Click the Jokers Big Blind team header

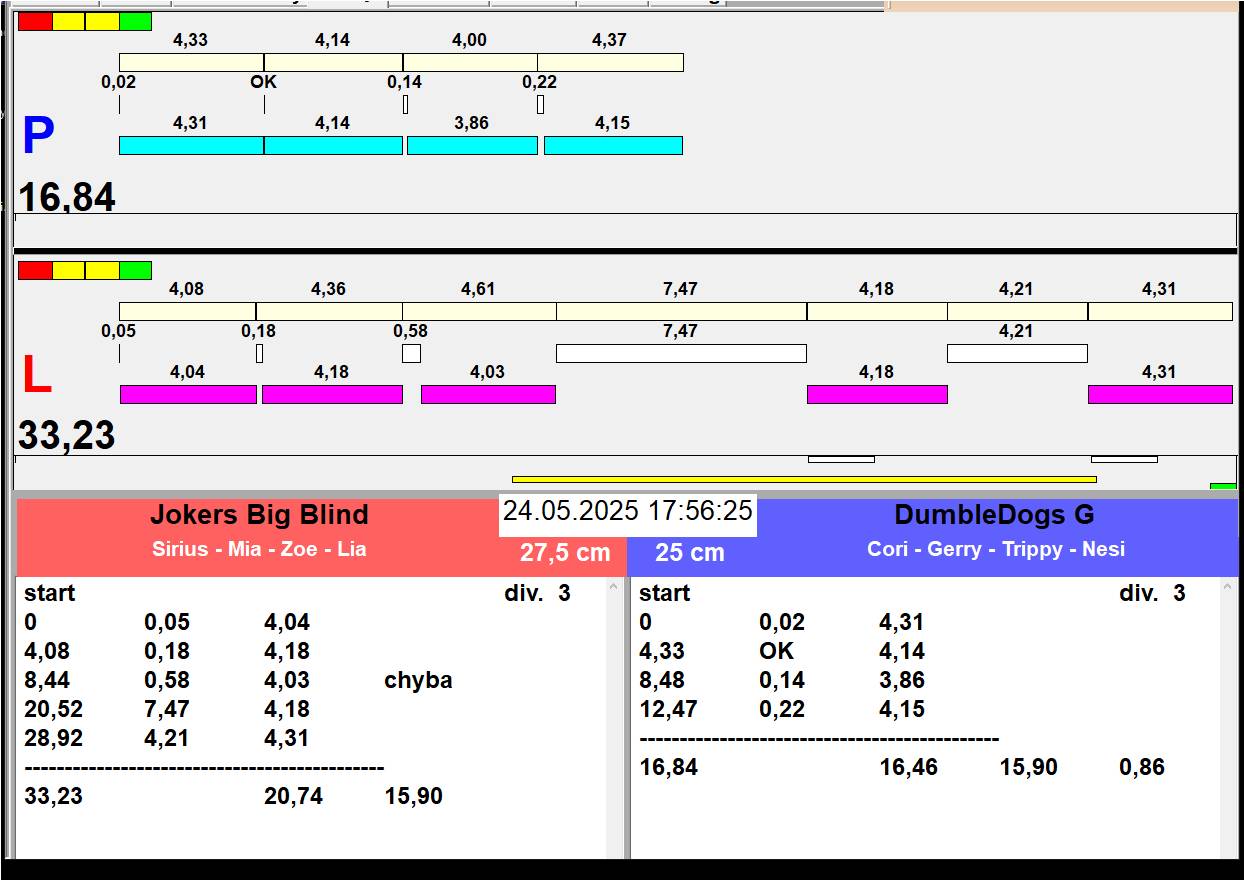coord(259,515)
